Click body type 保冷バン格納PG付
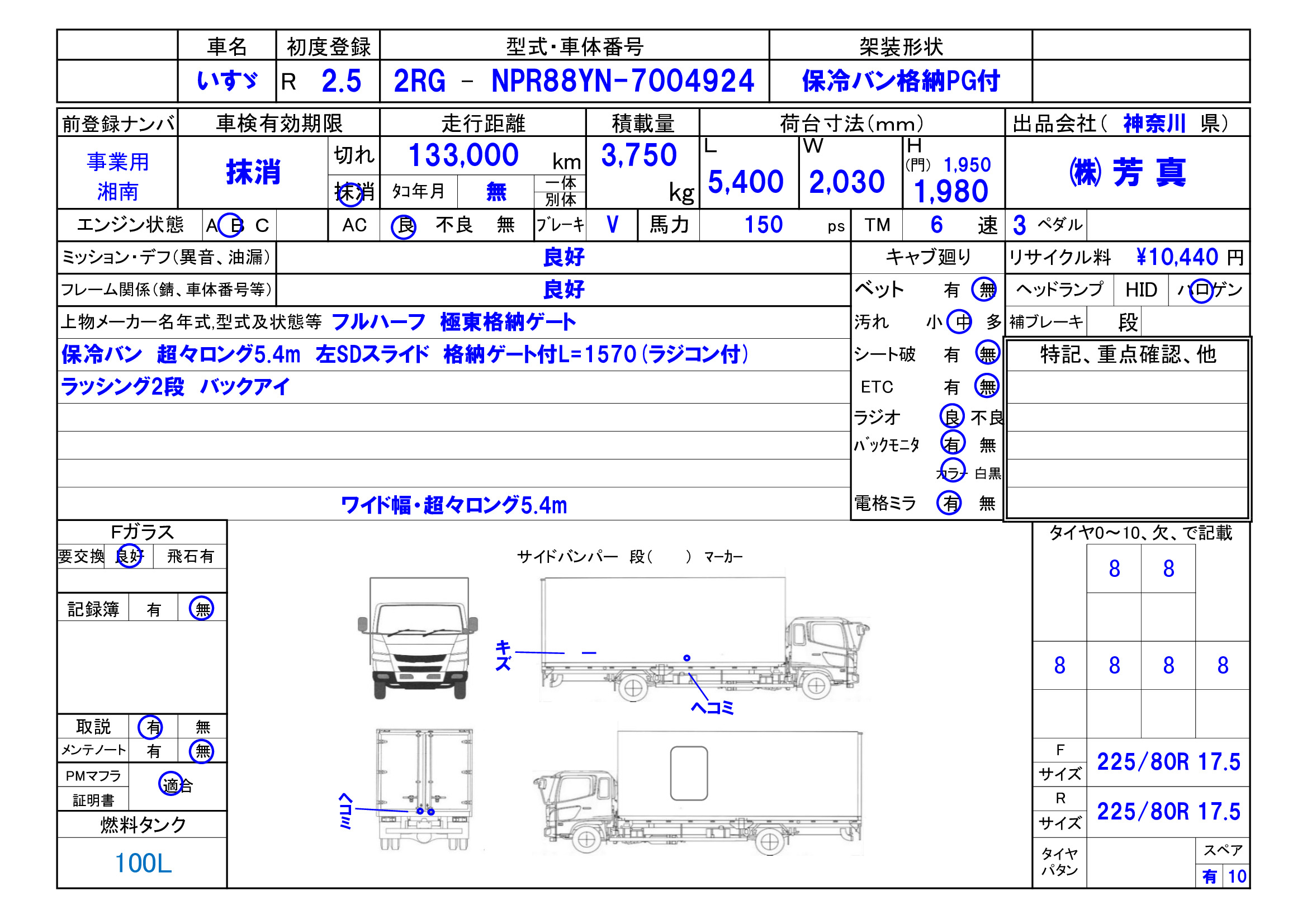1307x924 pixels. [901, 81]
